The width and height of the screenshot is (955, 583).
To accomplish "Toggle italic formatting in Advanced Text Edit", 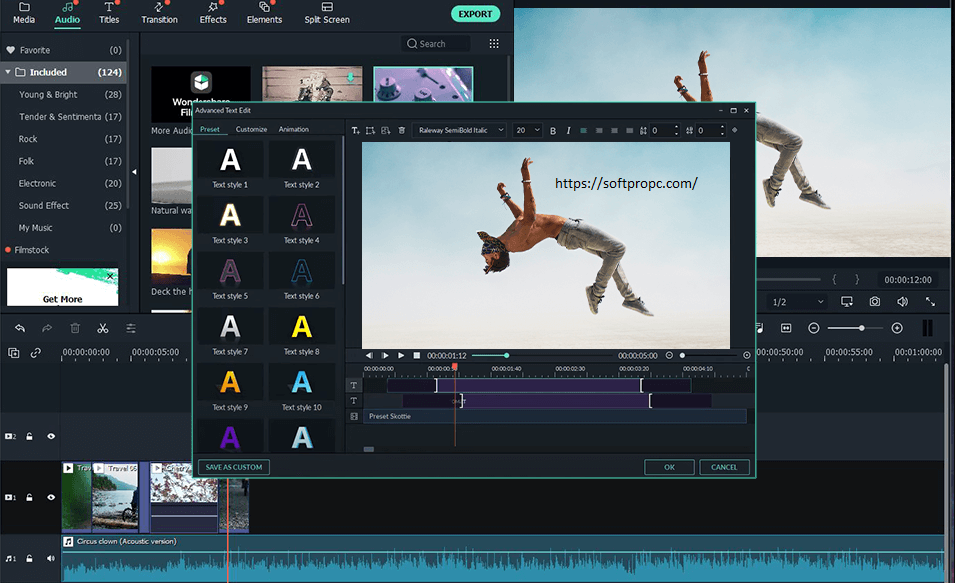I will [x=568, y=130].
